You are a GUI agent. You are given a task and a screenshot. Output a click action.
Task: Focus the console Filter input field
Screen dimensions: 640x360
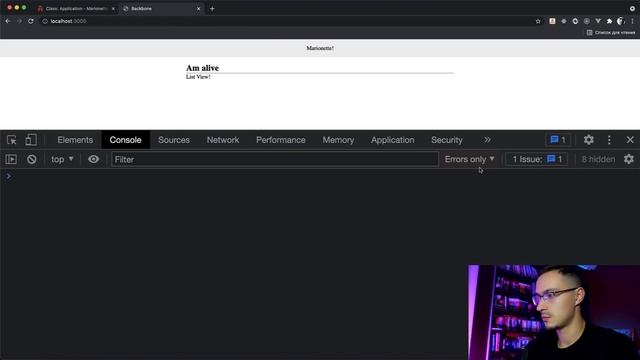[275, 159]
